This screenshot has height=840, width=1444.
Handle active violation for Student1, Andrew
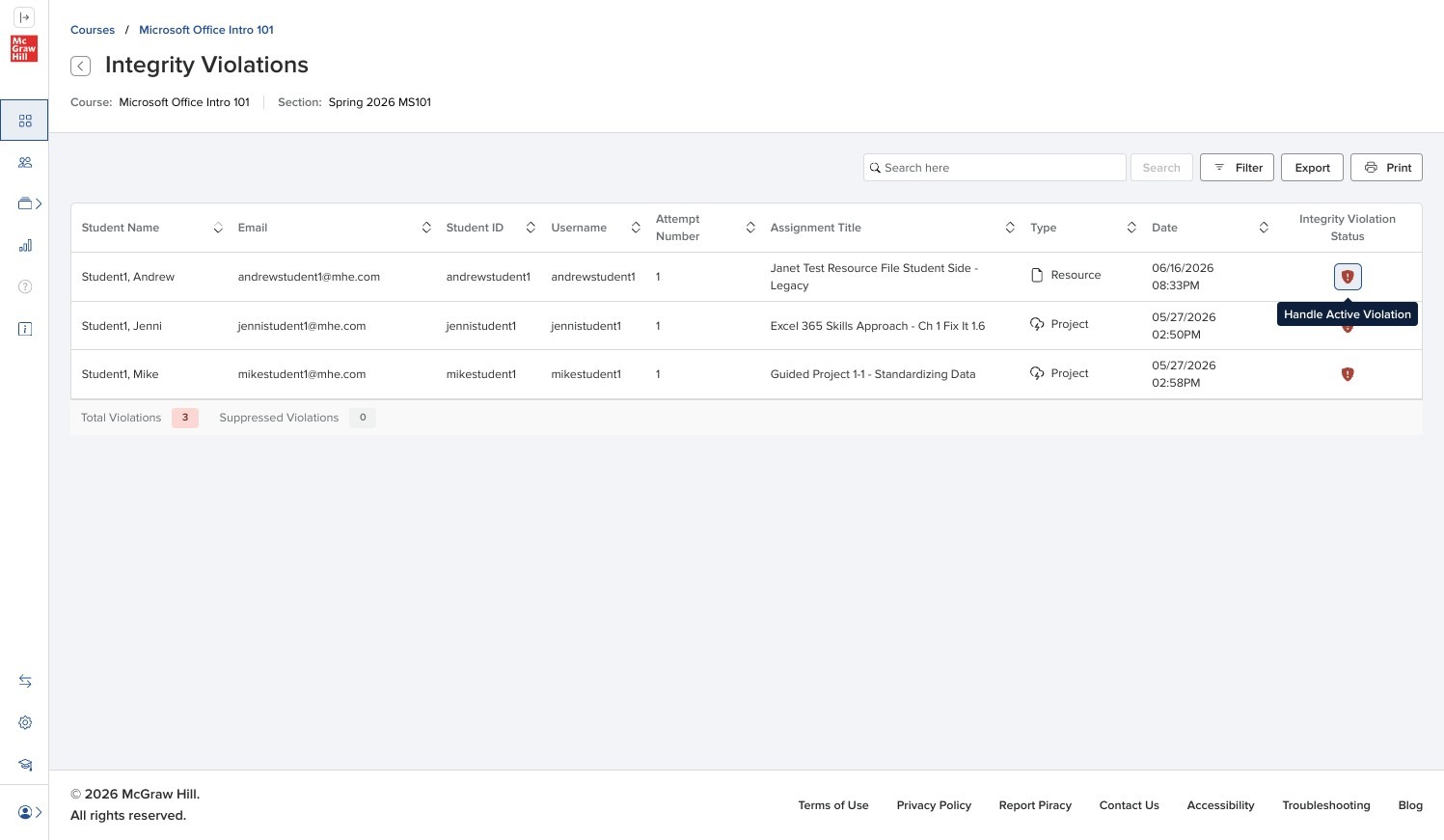(1348, 277)
